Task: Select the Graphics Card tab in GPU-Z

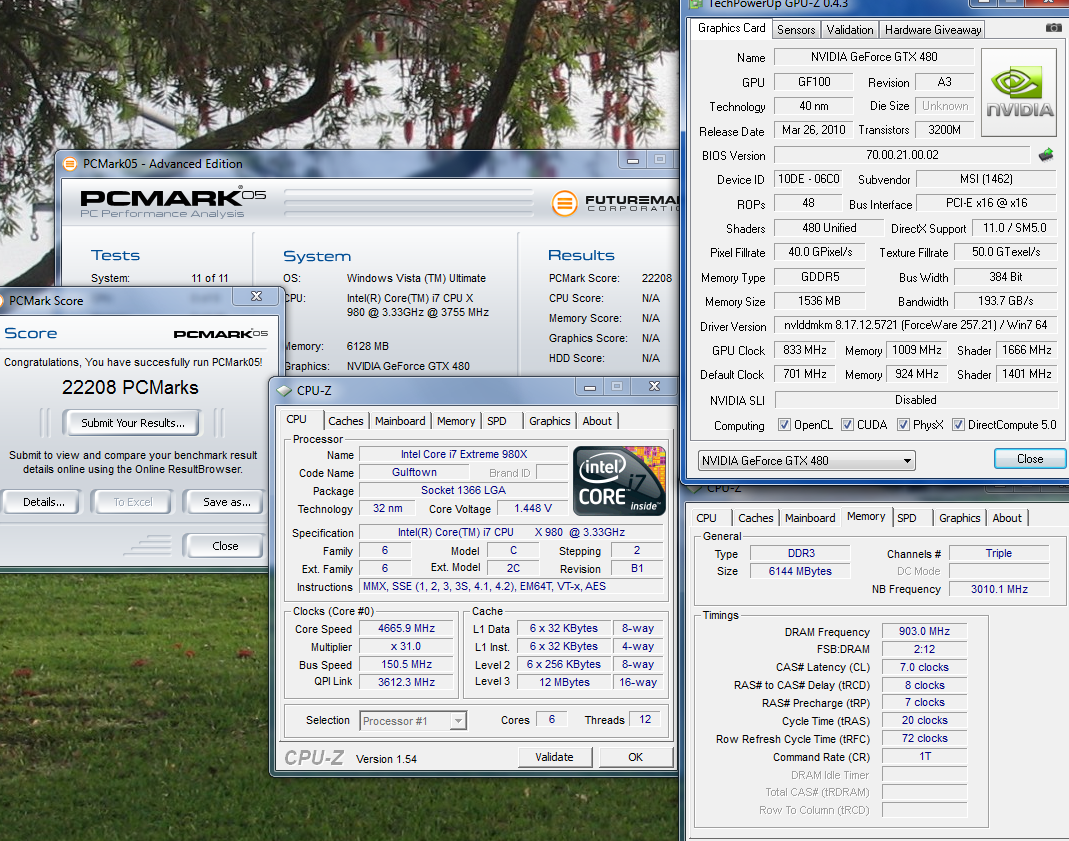Action: click(732, 28)
